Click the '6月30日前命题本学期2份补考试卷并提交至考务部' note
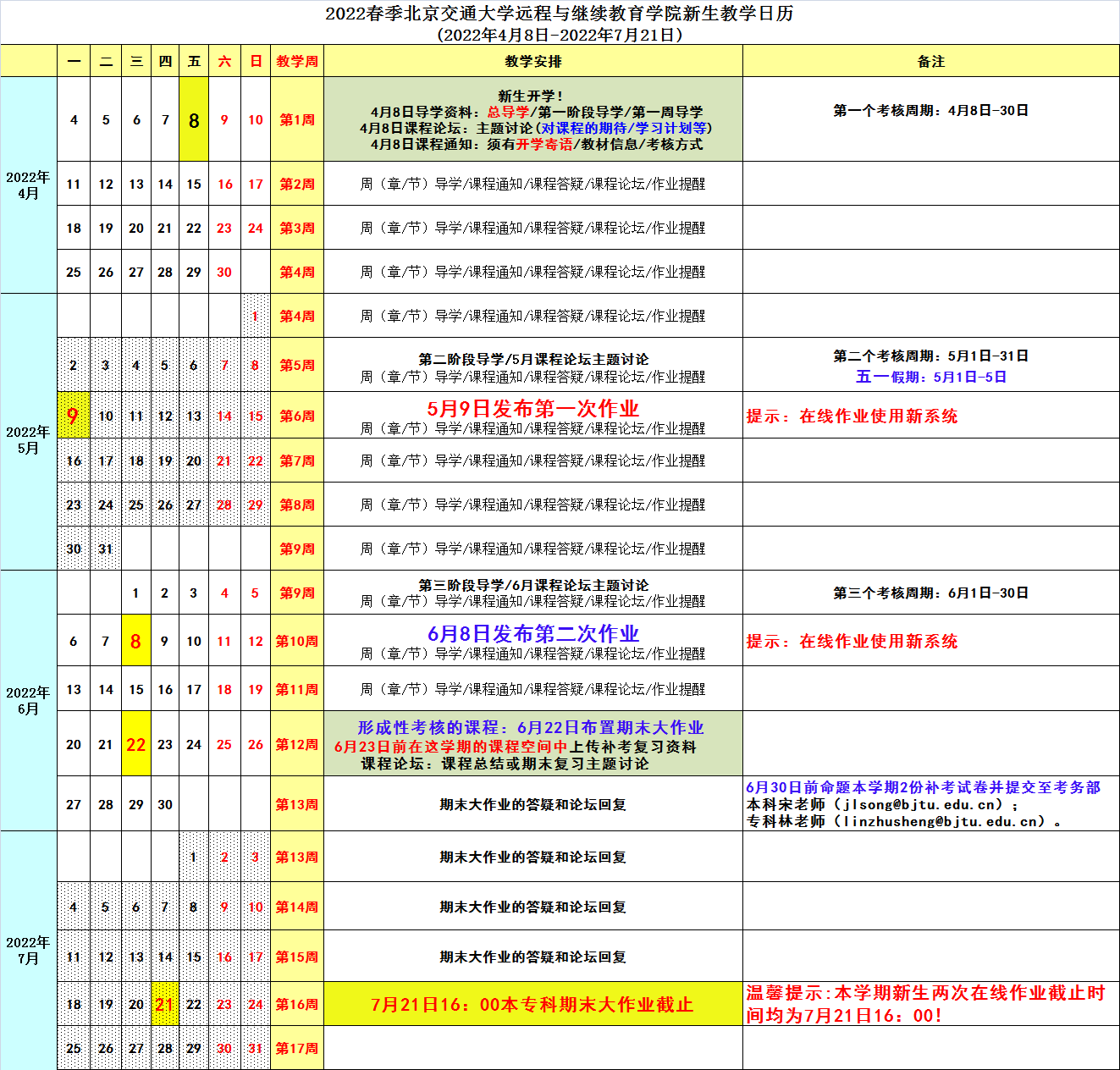Image resolution: width=1120 pixels, height=1070 pixels. (x=924, y=787)
